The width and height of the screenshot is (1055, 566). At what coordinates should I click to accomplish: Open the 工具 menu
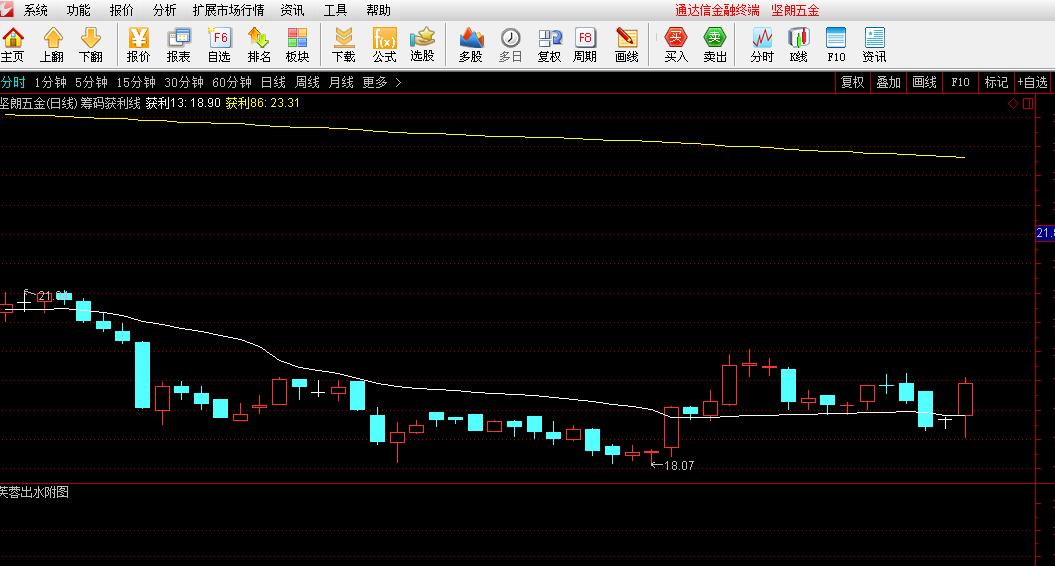pos(335,10)
